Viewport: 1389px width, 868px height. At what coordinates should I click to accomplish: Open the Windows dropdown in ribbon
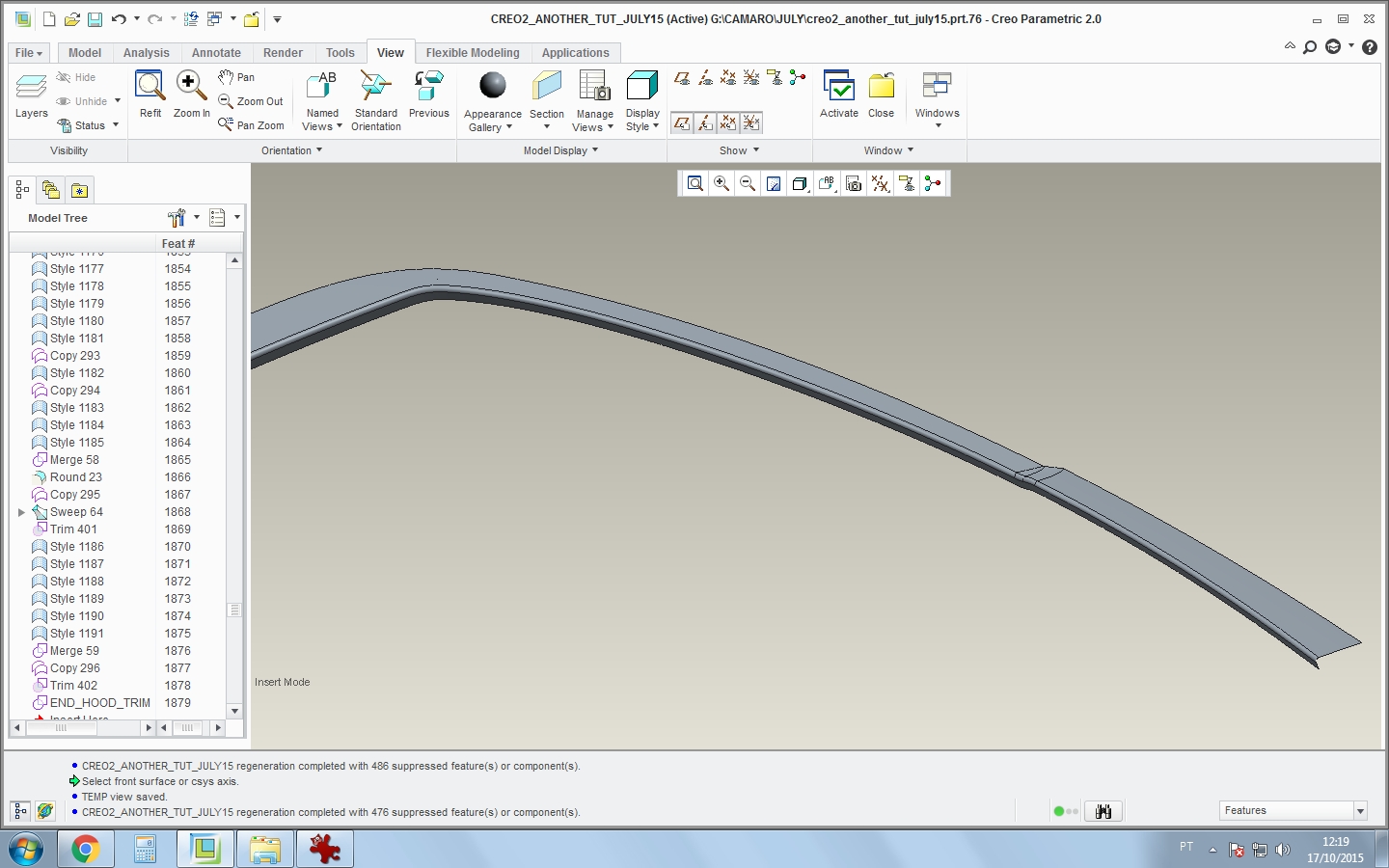tap(937, 118)
